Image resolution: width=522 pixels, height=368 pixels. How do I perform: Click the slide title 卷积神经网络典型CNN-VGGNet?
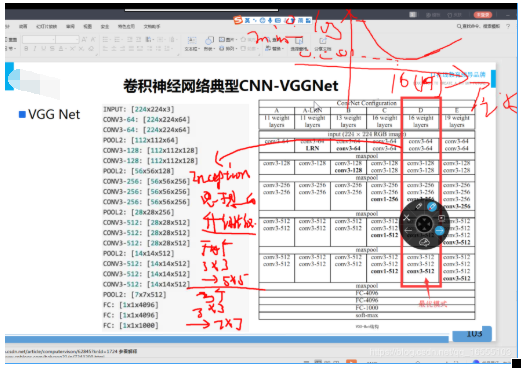(x=231, y=86)
